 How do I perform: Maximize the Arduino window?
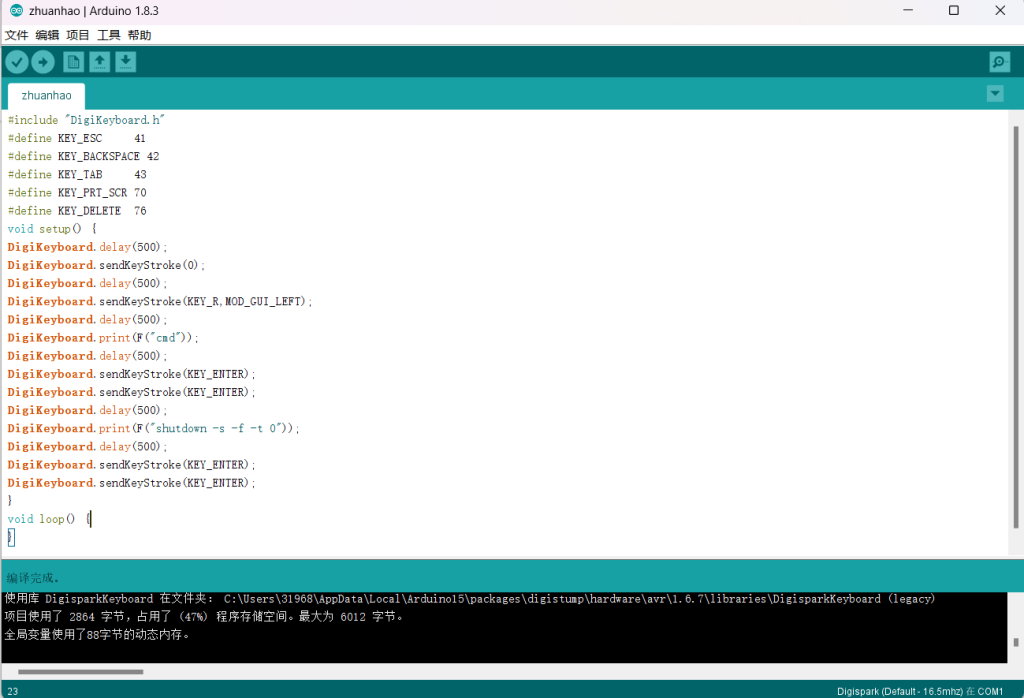tap(953, 11)
